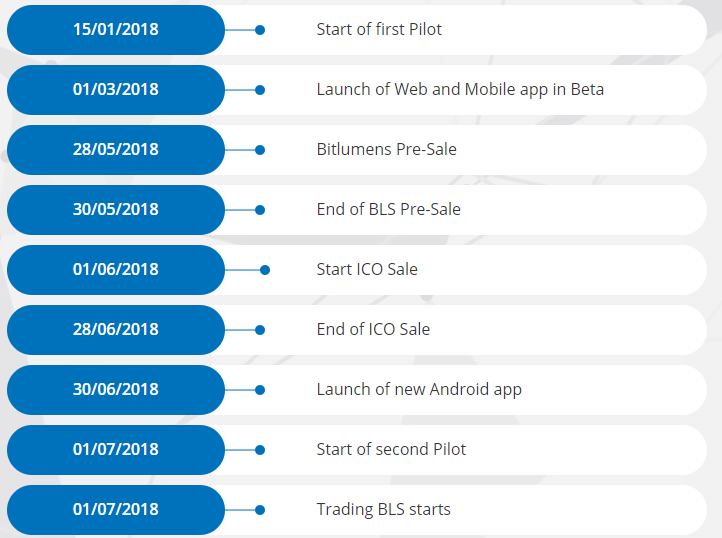
Task: Select the 30/05/2018 date badge
Action: coord(116,210)
